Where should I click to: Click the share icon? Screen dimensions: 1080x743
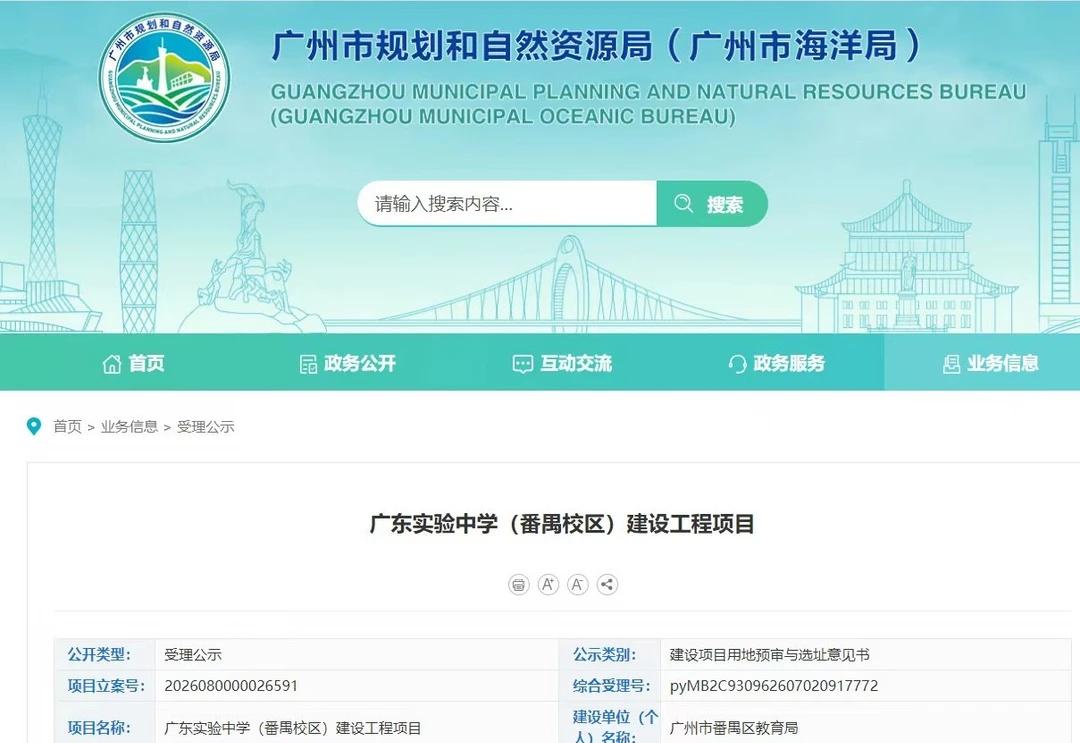pyautogui.click(x=607, y=585)
